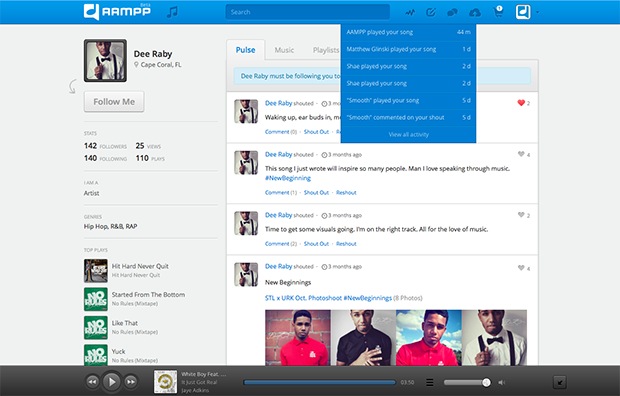Open the playlist queue icon in player

[430, 382]
